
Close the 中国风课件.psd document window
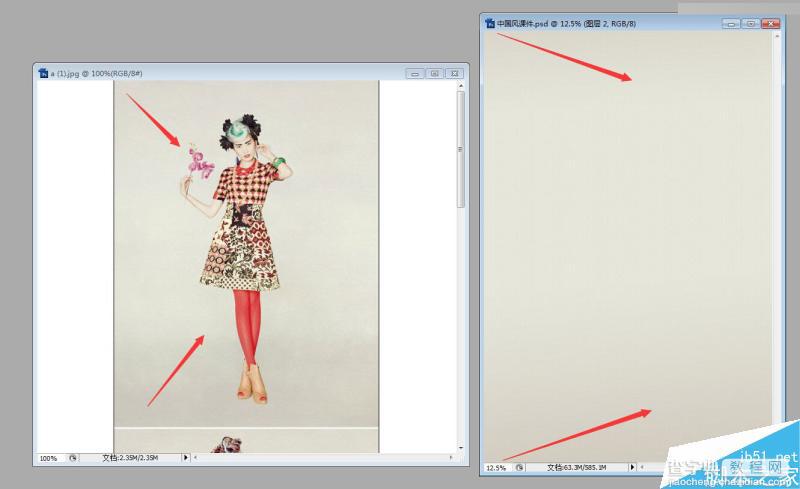click(x=770, y=23)
